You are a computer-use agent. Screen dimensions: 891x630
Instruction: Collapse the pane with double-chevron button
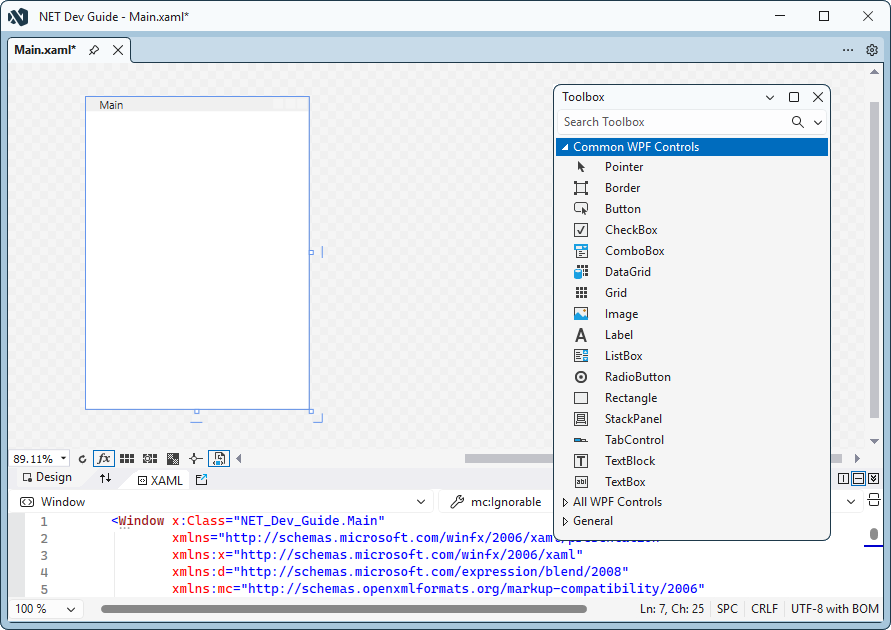pos(874,479)
